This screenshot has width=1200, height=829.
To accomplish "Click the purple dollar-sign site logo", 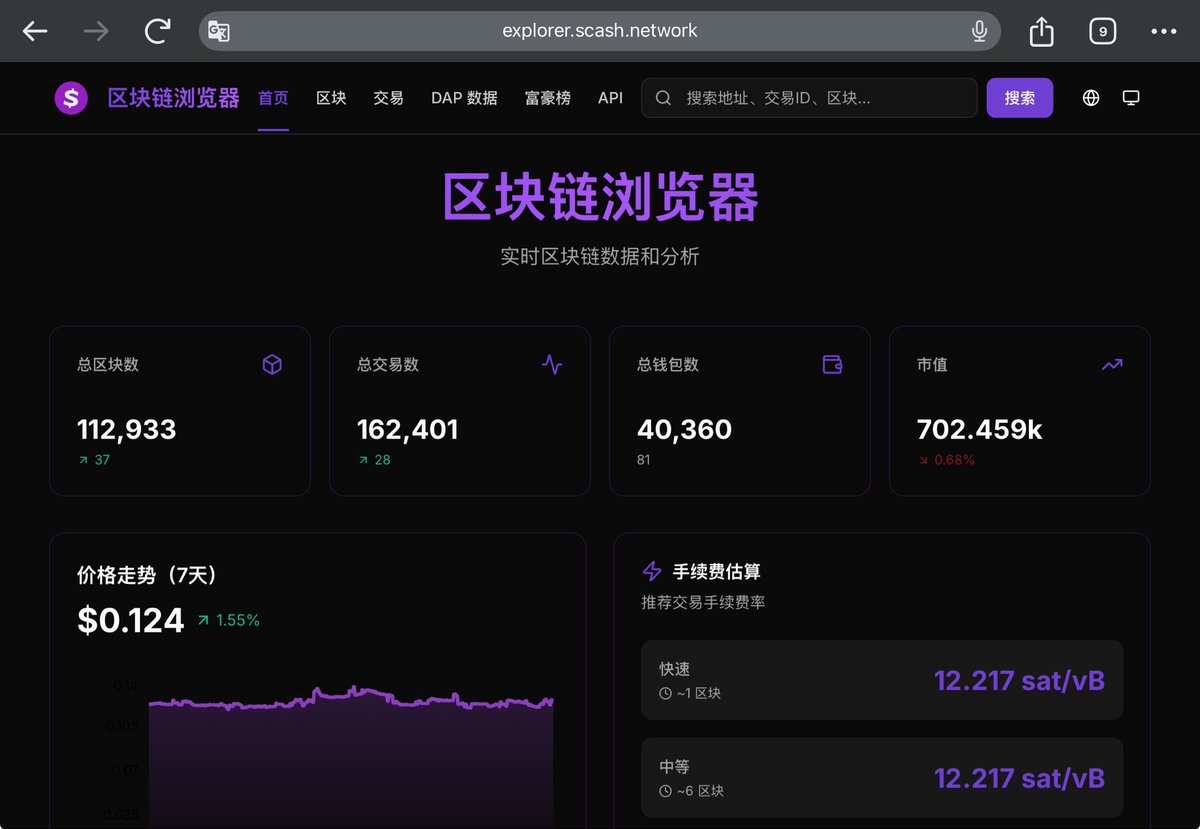I will 71,98.
